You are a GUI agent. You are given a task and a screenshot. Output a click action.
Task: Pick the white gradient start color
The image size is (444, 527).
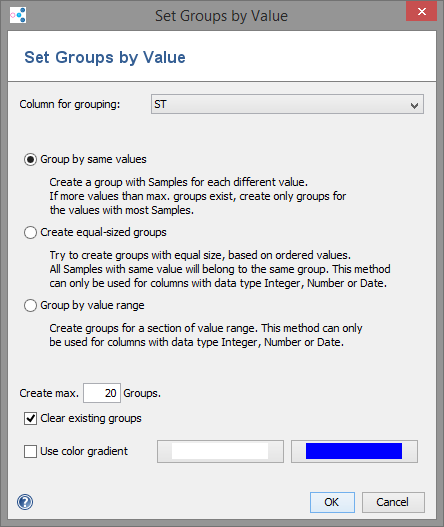pos(220,451)
